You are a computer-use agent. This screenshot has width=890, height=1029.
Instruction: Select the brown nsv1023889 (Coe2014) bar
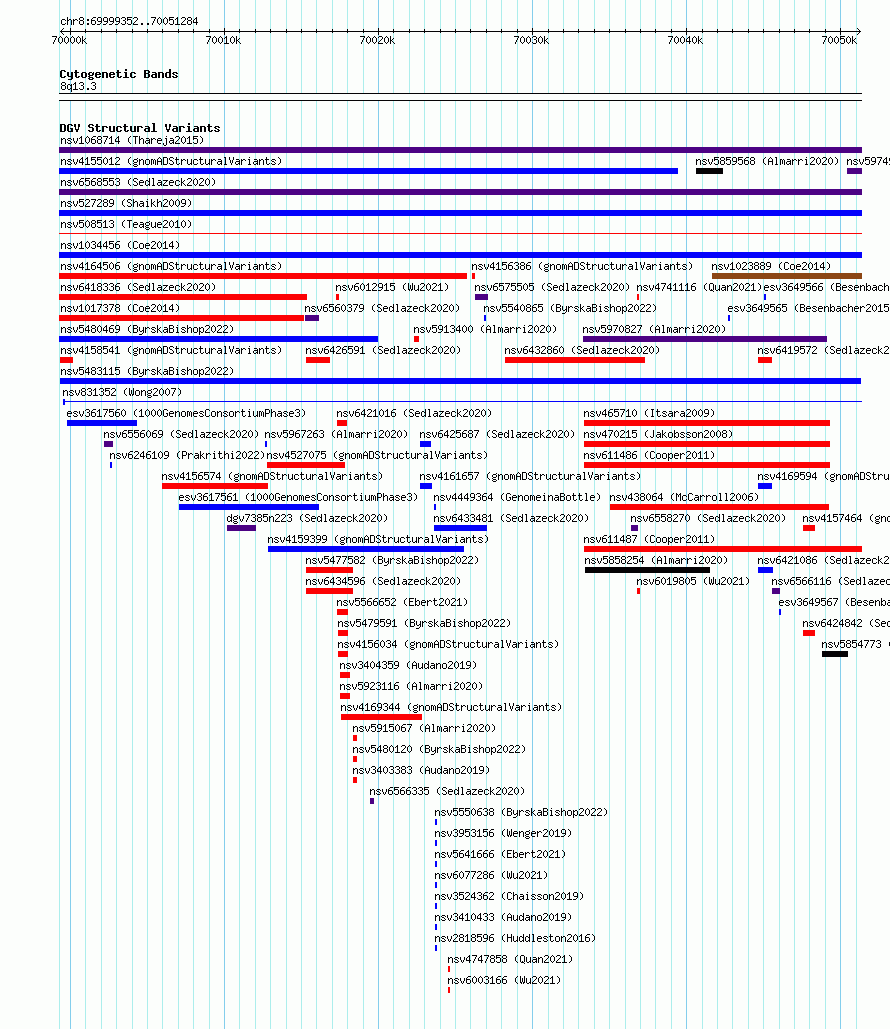pyautogui.click(x=787, y=276)
